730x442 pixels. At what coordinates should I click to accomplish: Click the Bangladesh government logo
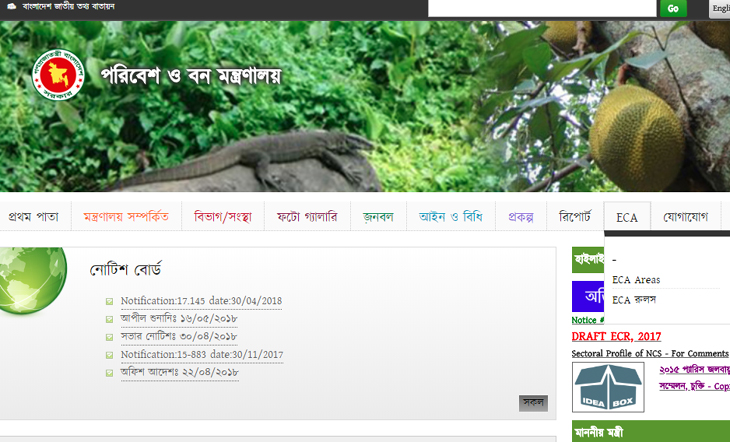58,74
